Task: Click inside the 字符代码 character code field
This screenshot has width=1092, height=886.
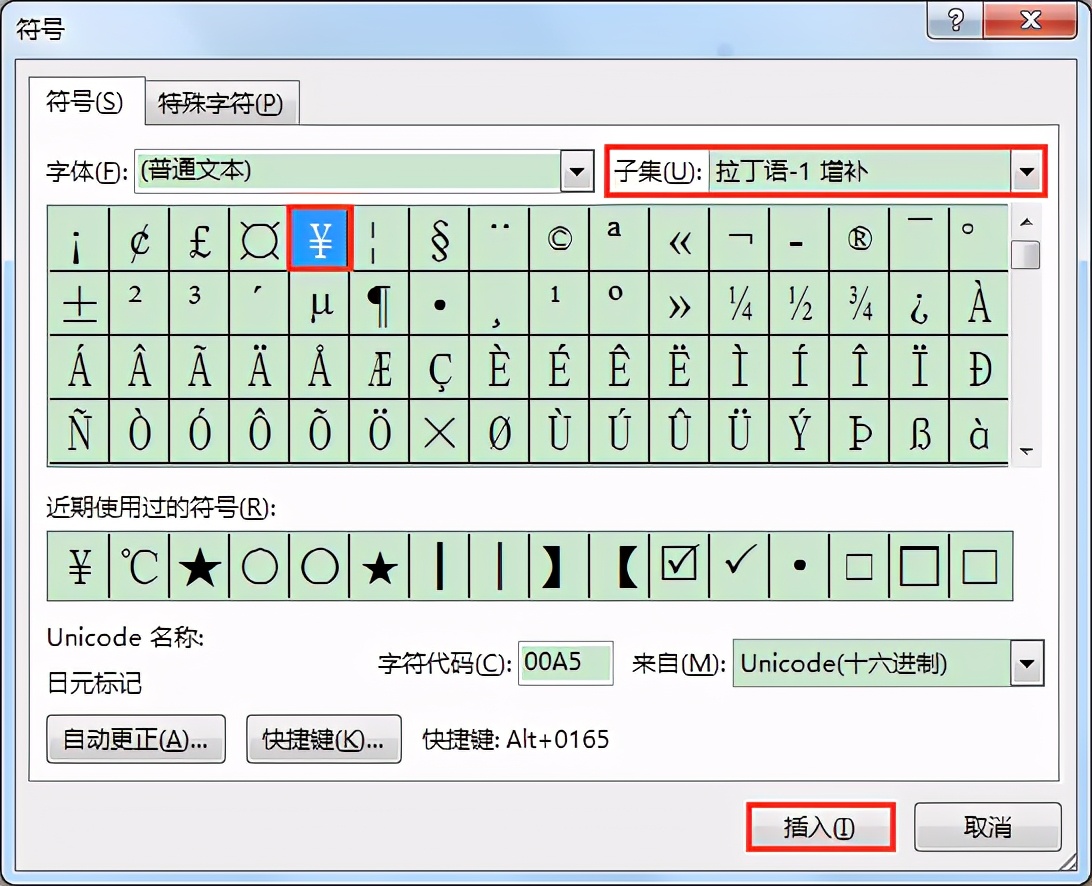Action: click(565, 663)
